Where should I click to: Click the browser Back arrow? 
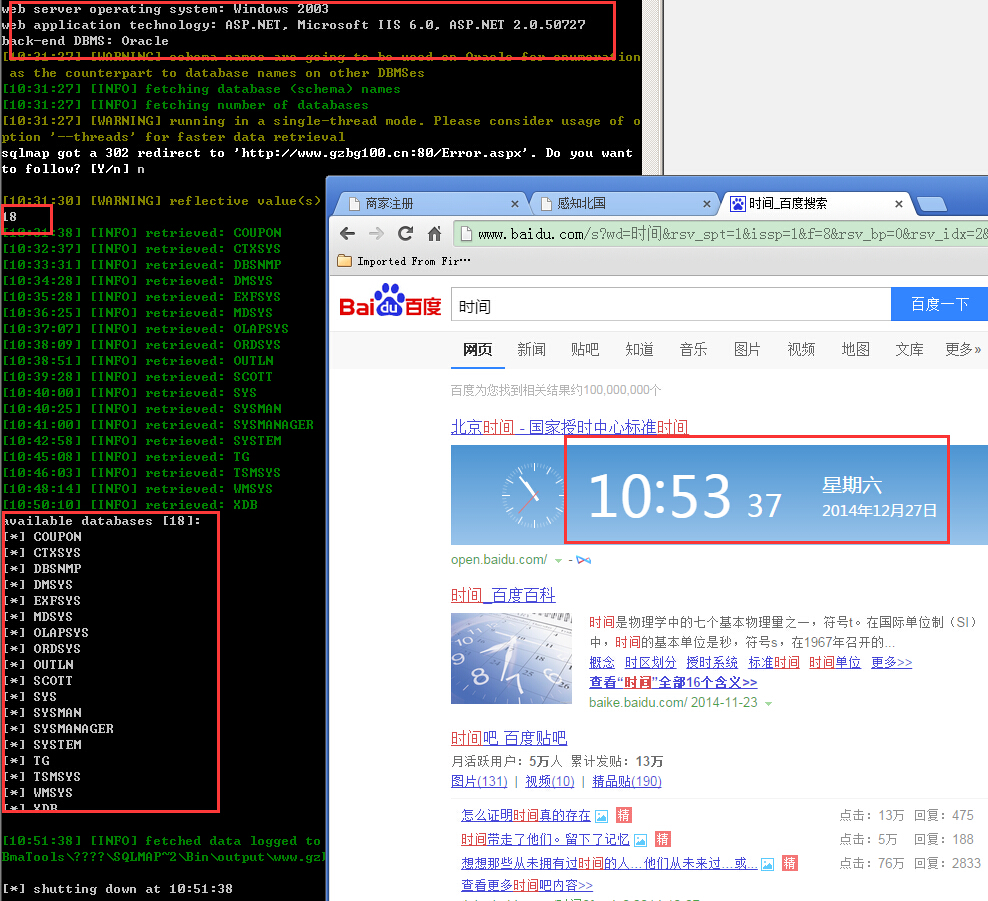(347, 234)
